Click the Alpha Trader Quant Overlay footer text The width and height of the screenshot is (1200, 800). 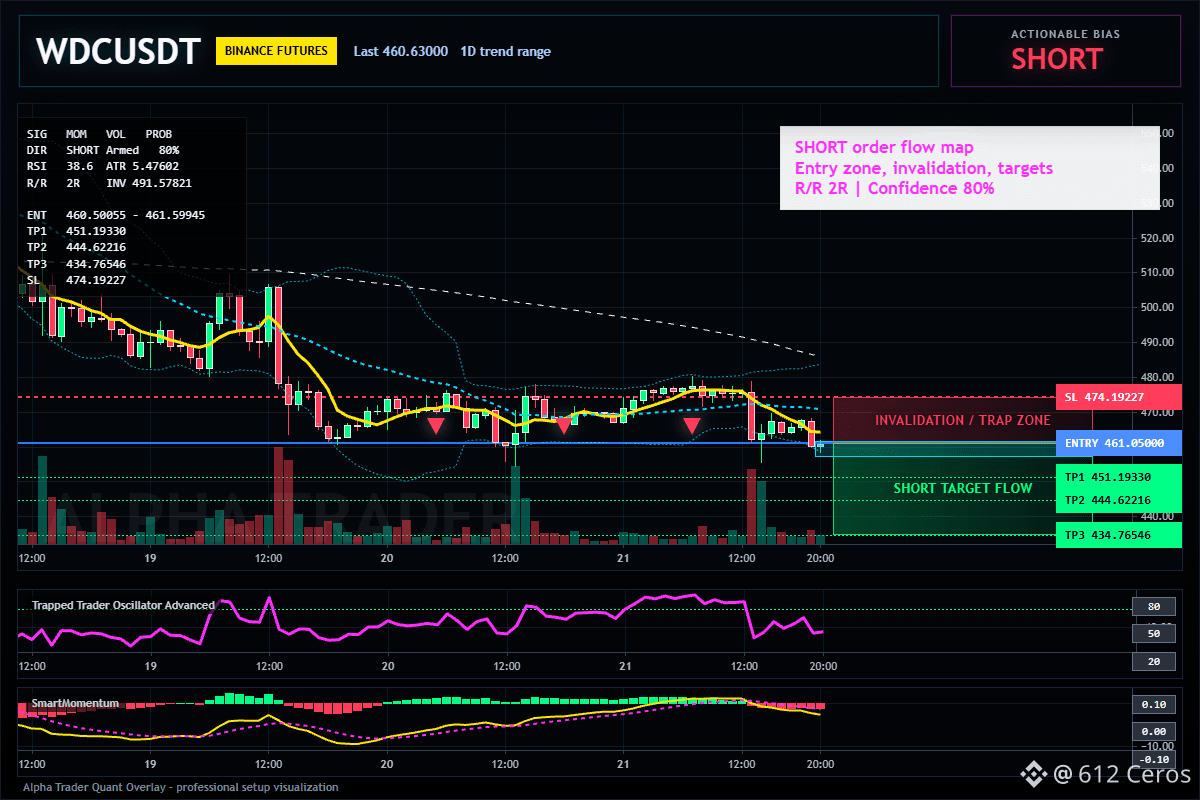pyautogui.click(x=180, y=787)
